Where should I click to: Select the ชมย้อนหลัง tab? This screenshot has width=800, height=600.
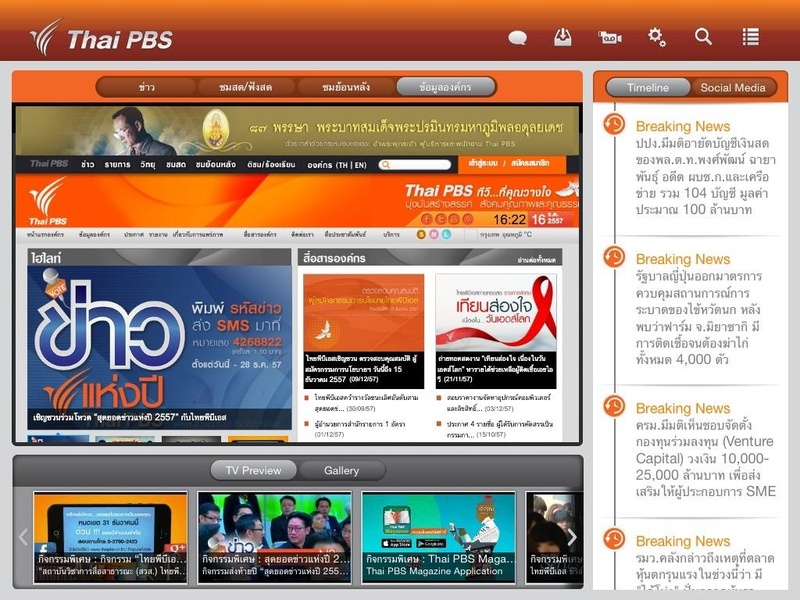(346, 87)
